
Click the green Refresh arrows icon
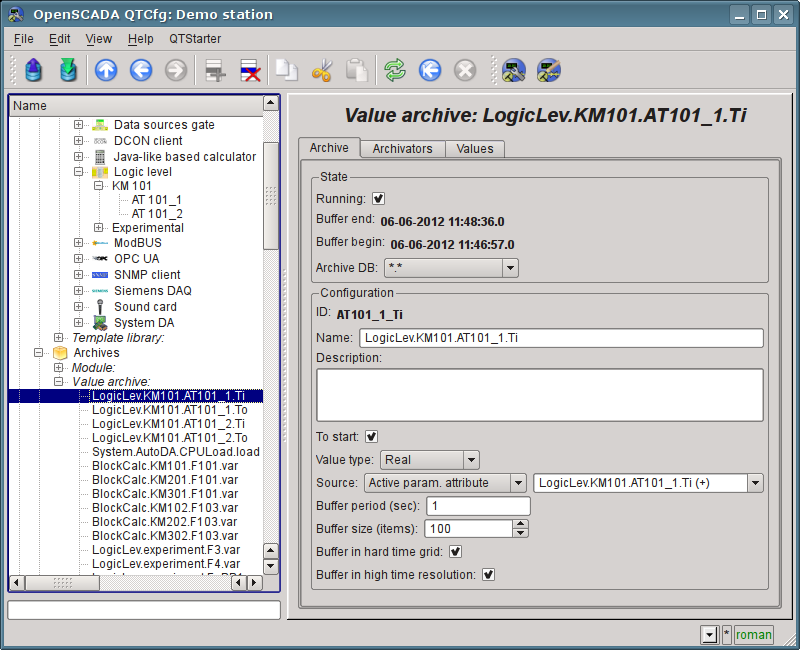395,70
